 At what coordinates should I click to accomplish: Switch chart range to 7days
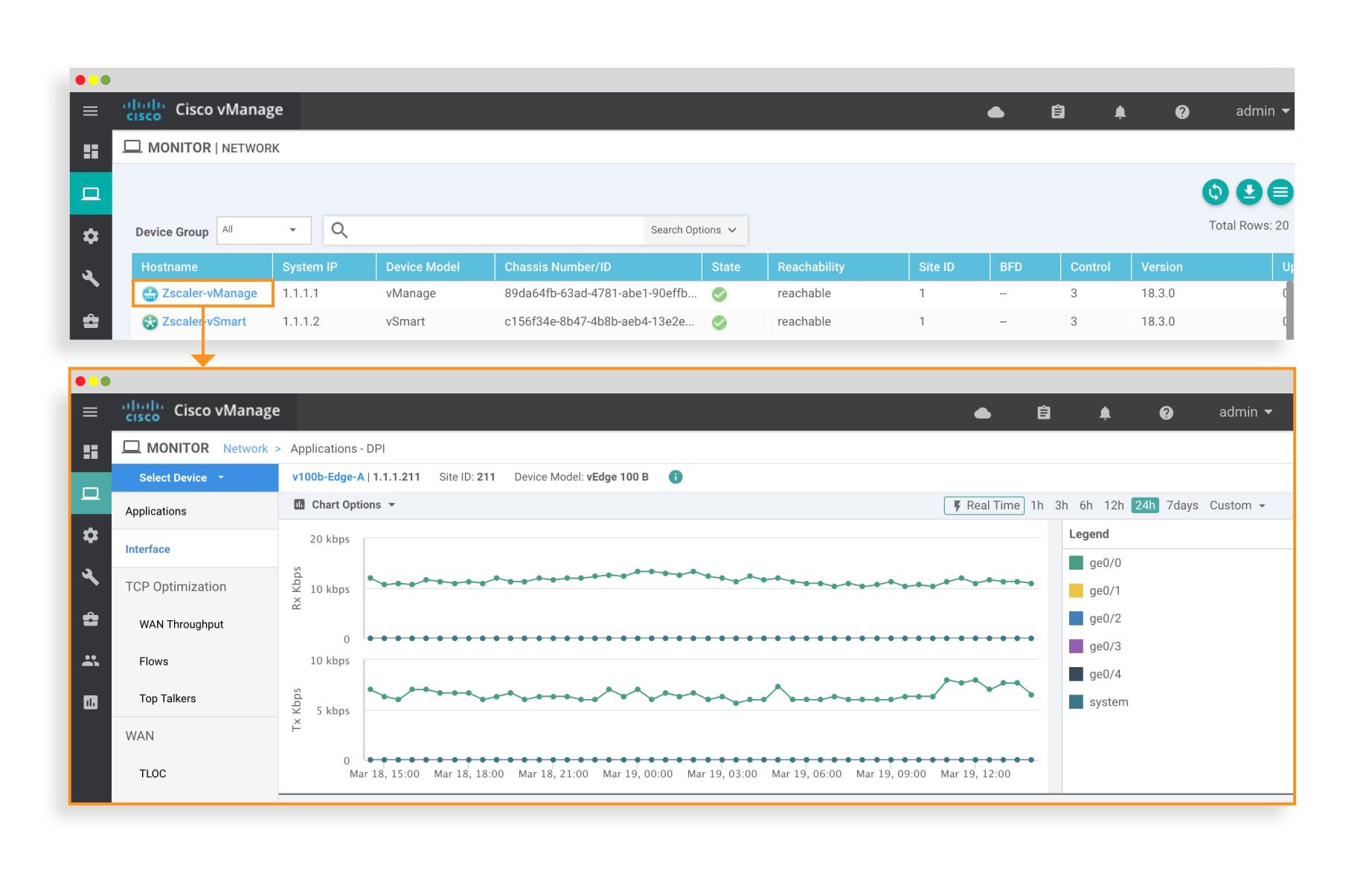[x=1182, y=505]
